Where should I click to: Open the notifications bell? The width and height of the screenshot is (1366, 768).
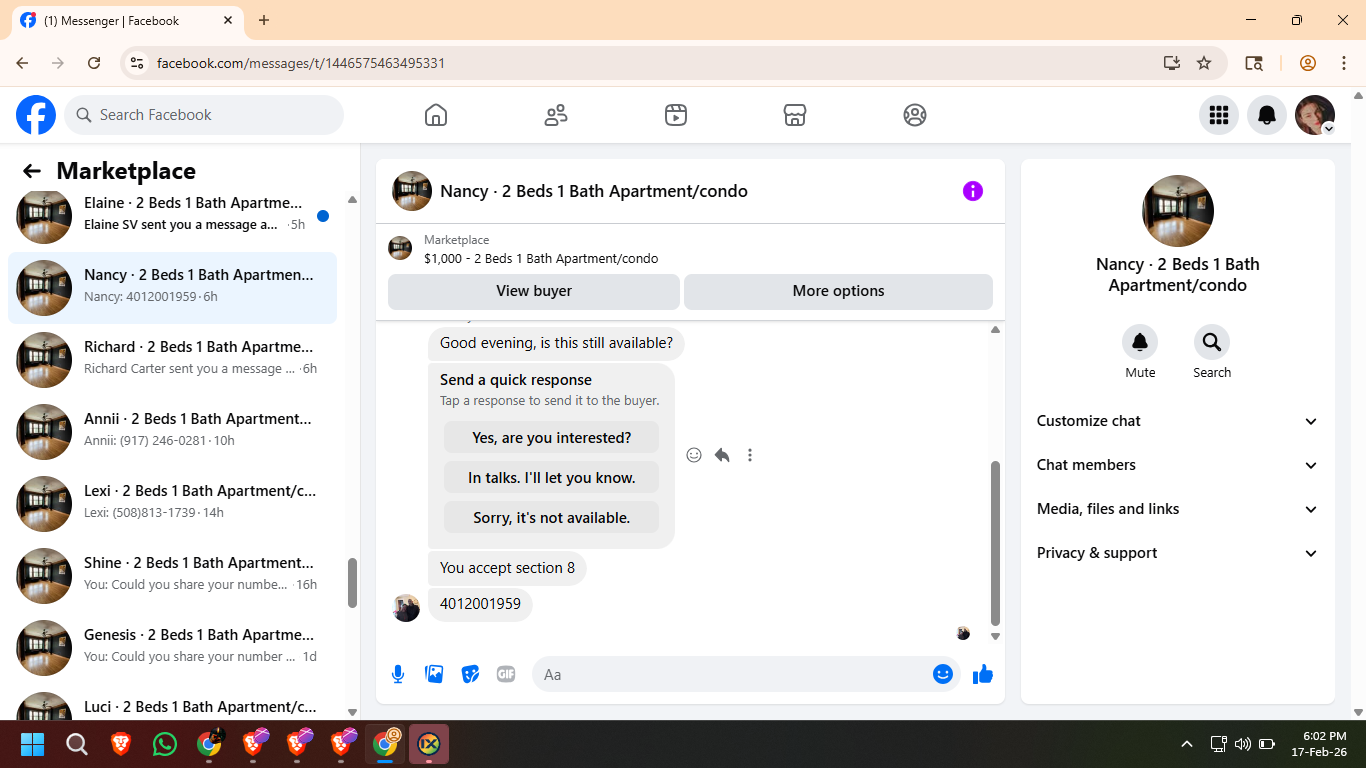pos(1267,115)
